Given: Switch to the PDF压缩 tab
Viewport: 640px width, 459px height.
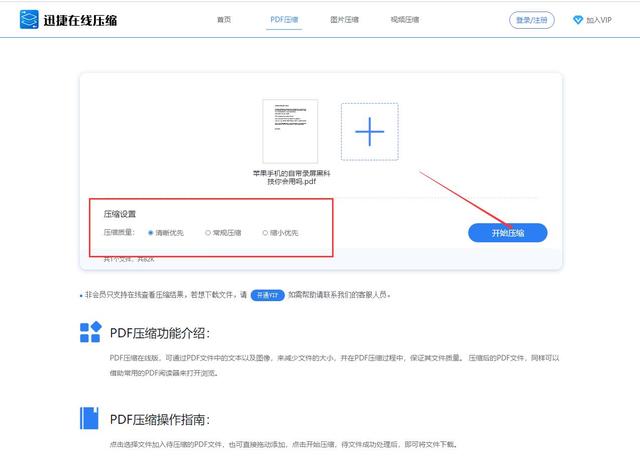Looking at the screenshot, I should click(284, 20).
